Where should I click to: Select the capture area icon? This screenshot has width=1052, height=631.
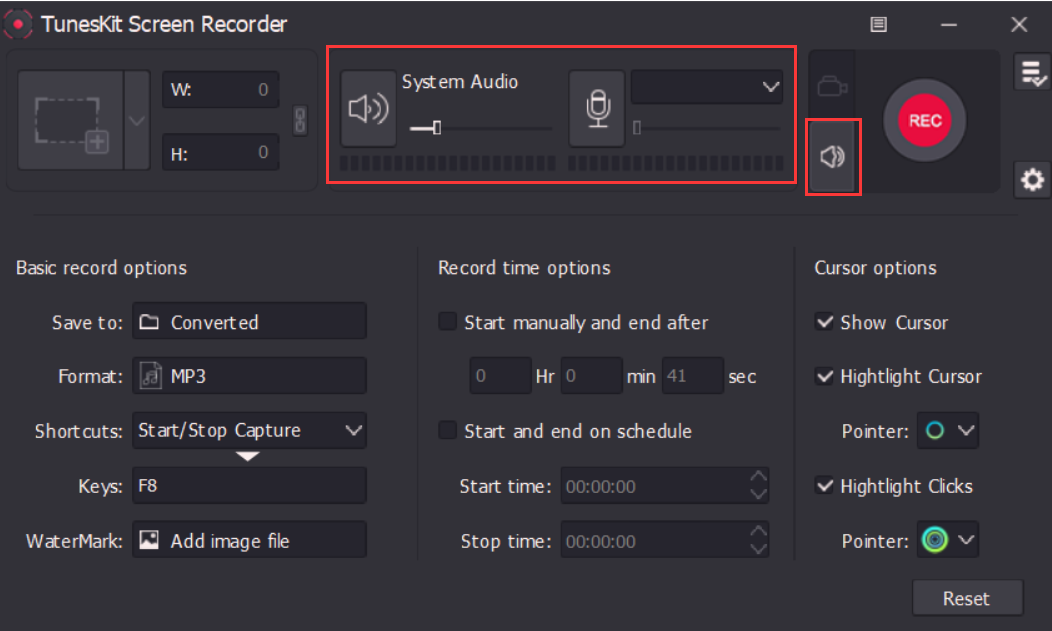click(70, 121)
